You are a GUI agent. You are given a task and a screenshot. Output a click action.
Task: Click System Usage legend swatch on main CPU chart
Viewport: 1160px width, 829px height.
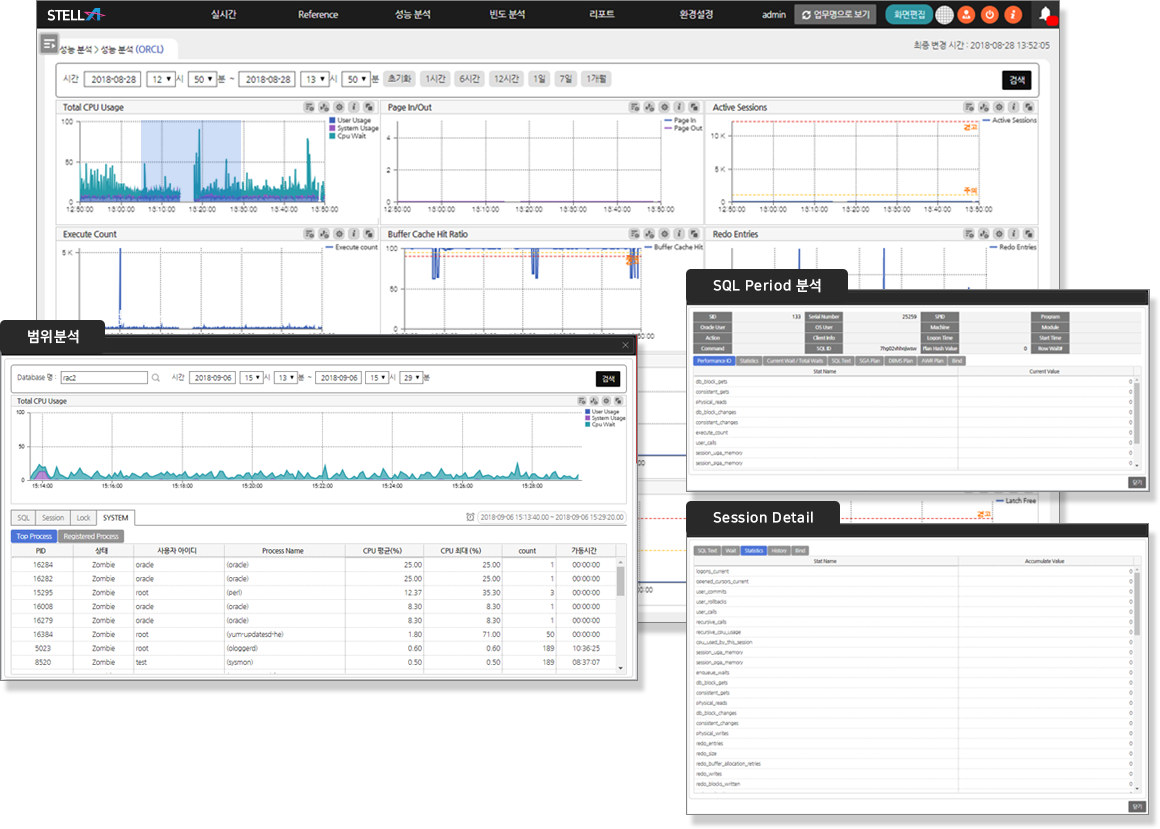tap(333, 128)
